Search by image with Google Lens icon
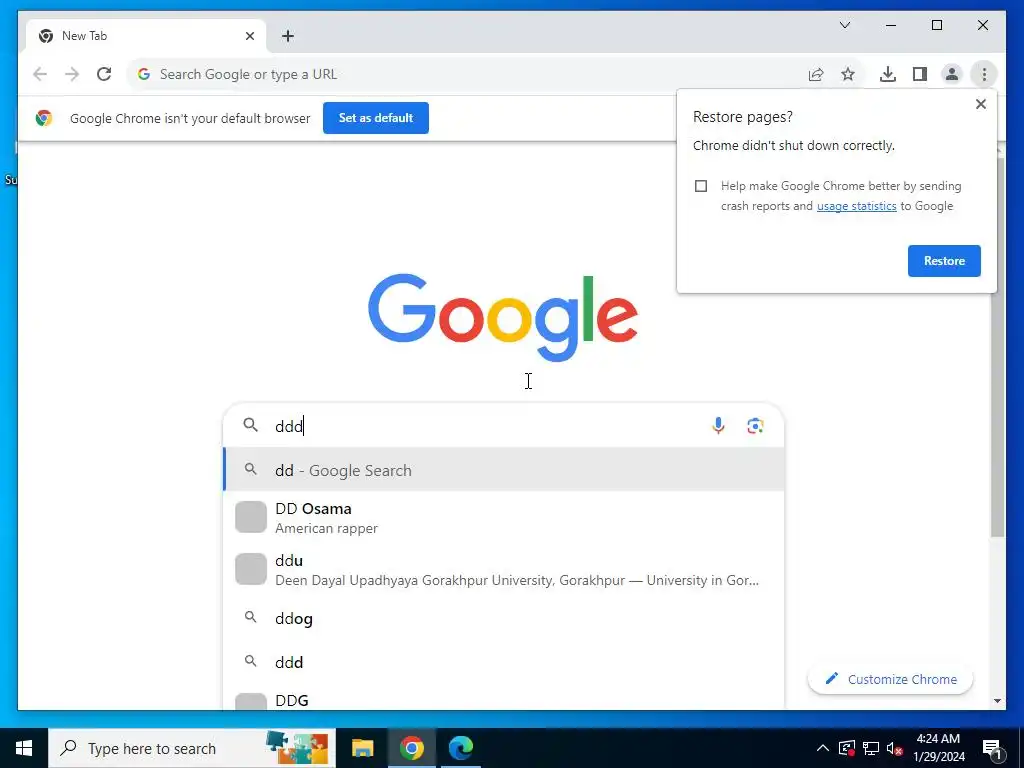Screen dimensions: 1024x768 coord(755,426)
